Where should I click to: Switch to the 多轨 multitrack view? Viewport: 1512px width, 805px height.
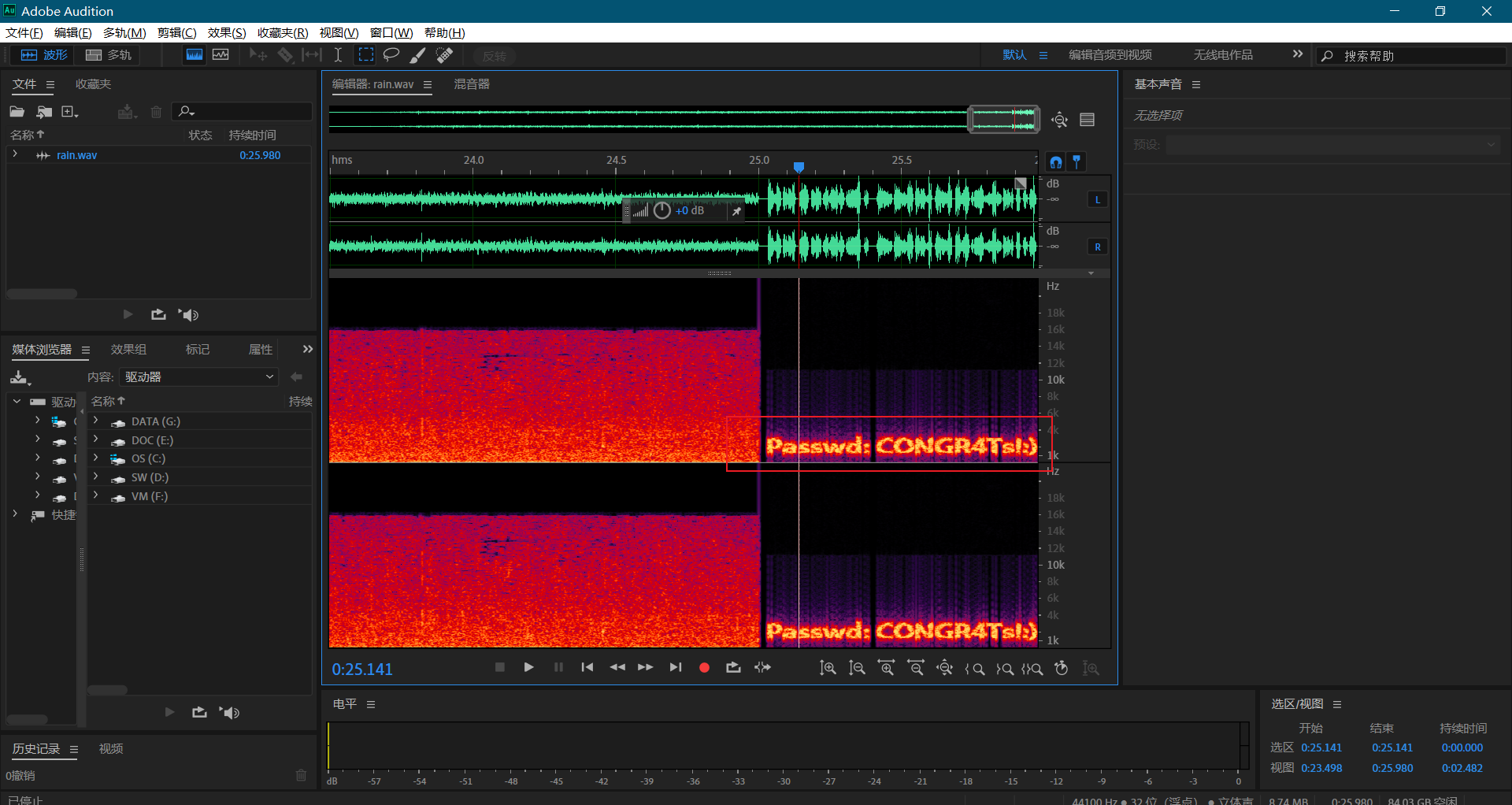point(108,55)
